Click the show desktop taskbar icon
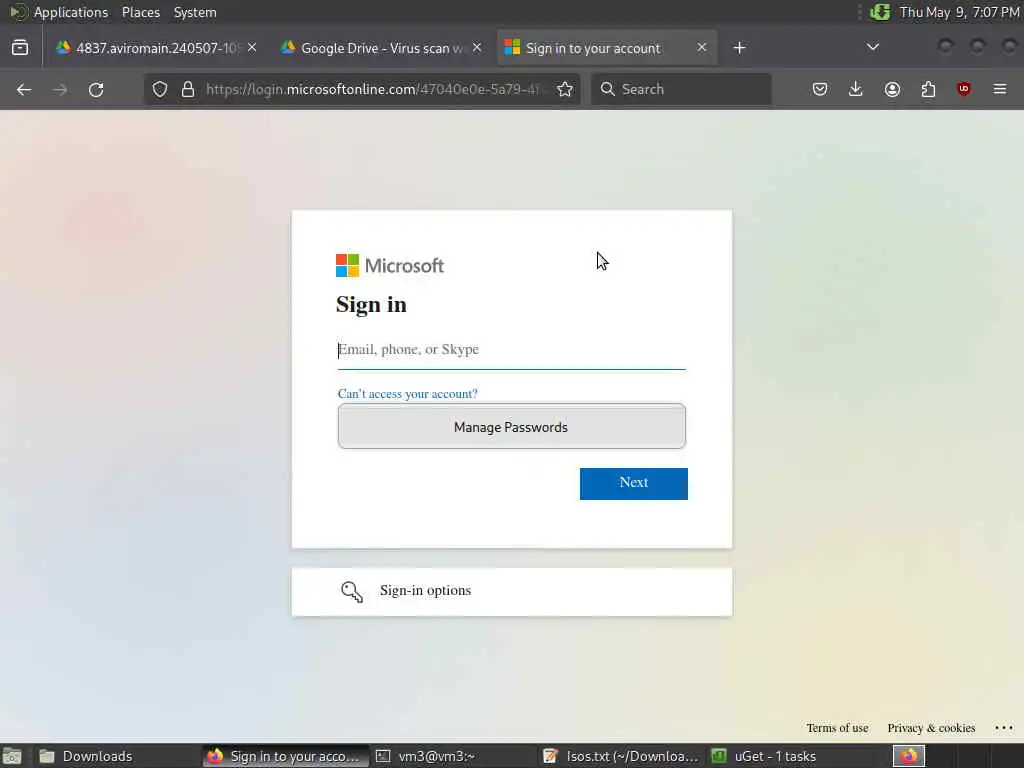The image size is (1024, 768). 12,756
